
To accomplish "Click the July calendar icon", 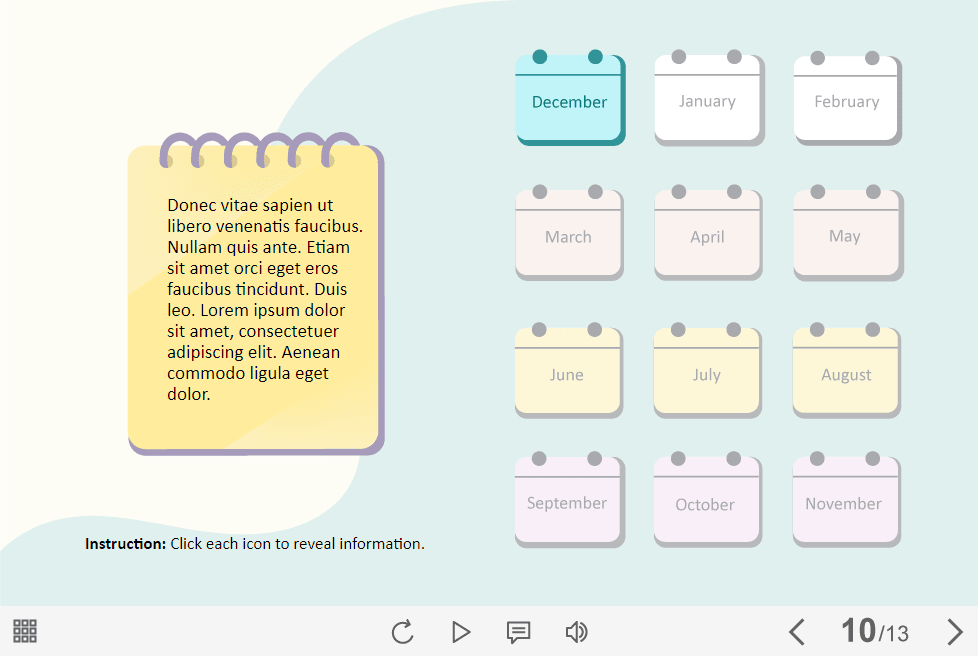I will 706,373.
